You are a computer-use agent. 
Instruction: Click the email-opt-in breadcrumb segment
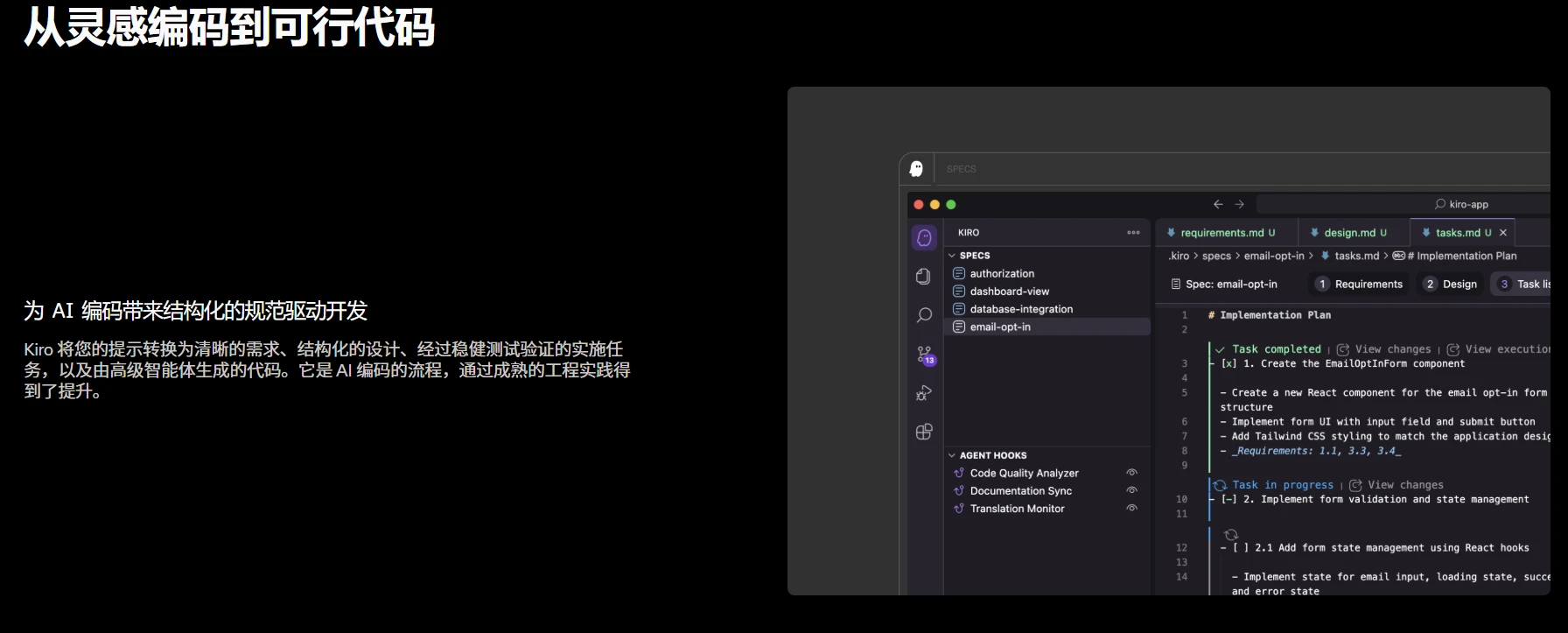(x=1274, y=256)
